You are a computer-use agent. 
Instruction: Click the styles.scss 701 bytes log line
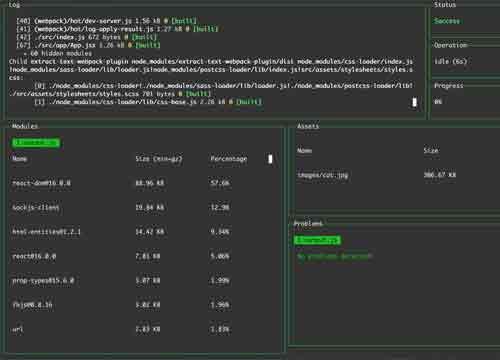pyautogui.click(x=110, y=94)
